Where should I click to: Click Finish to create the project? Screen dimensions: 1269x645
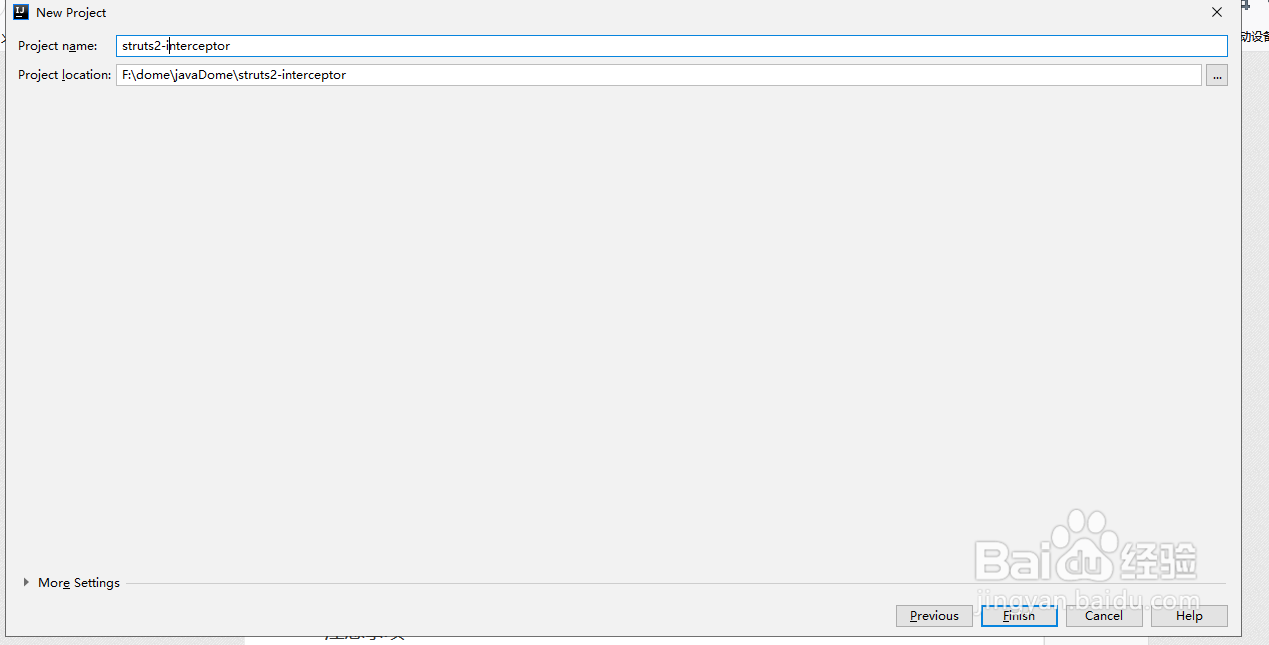click(x=1019, y=616)
